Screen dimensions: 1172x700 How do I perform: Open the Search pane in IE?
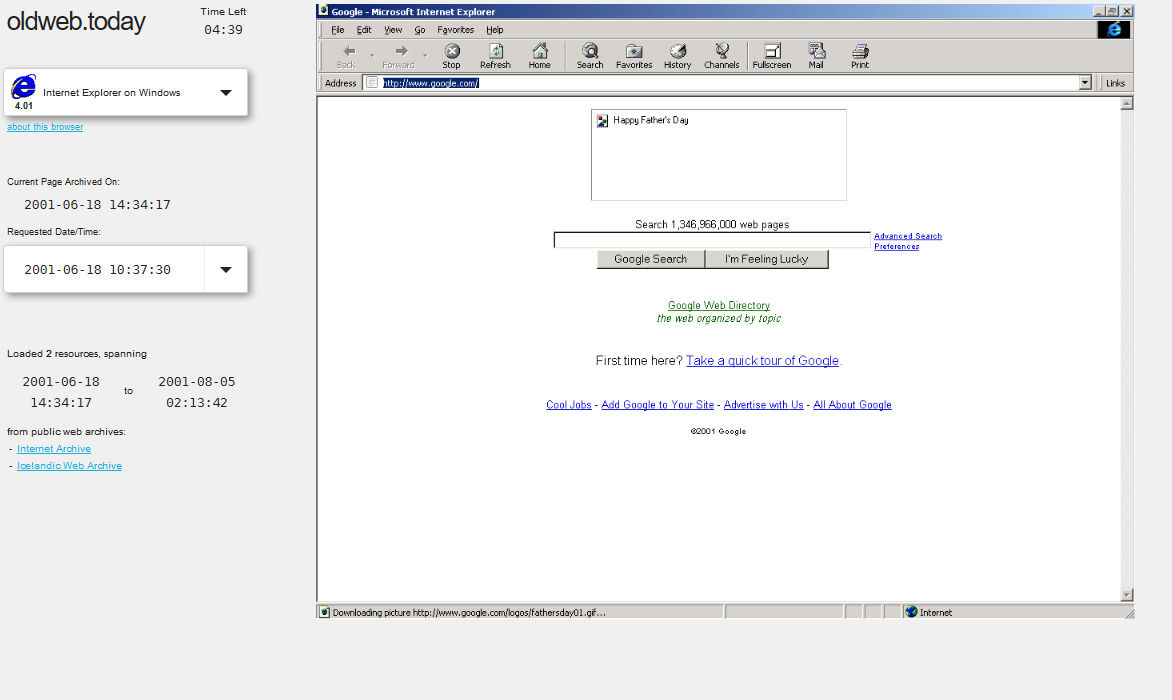tap(590, 56)
